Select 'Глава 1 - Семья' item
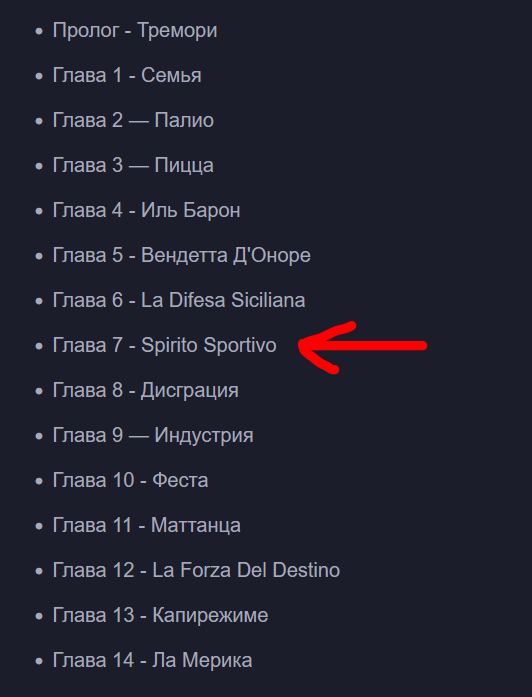Screen dimensions: 532x697 click(x=127, y=75)
